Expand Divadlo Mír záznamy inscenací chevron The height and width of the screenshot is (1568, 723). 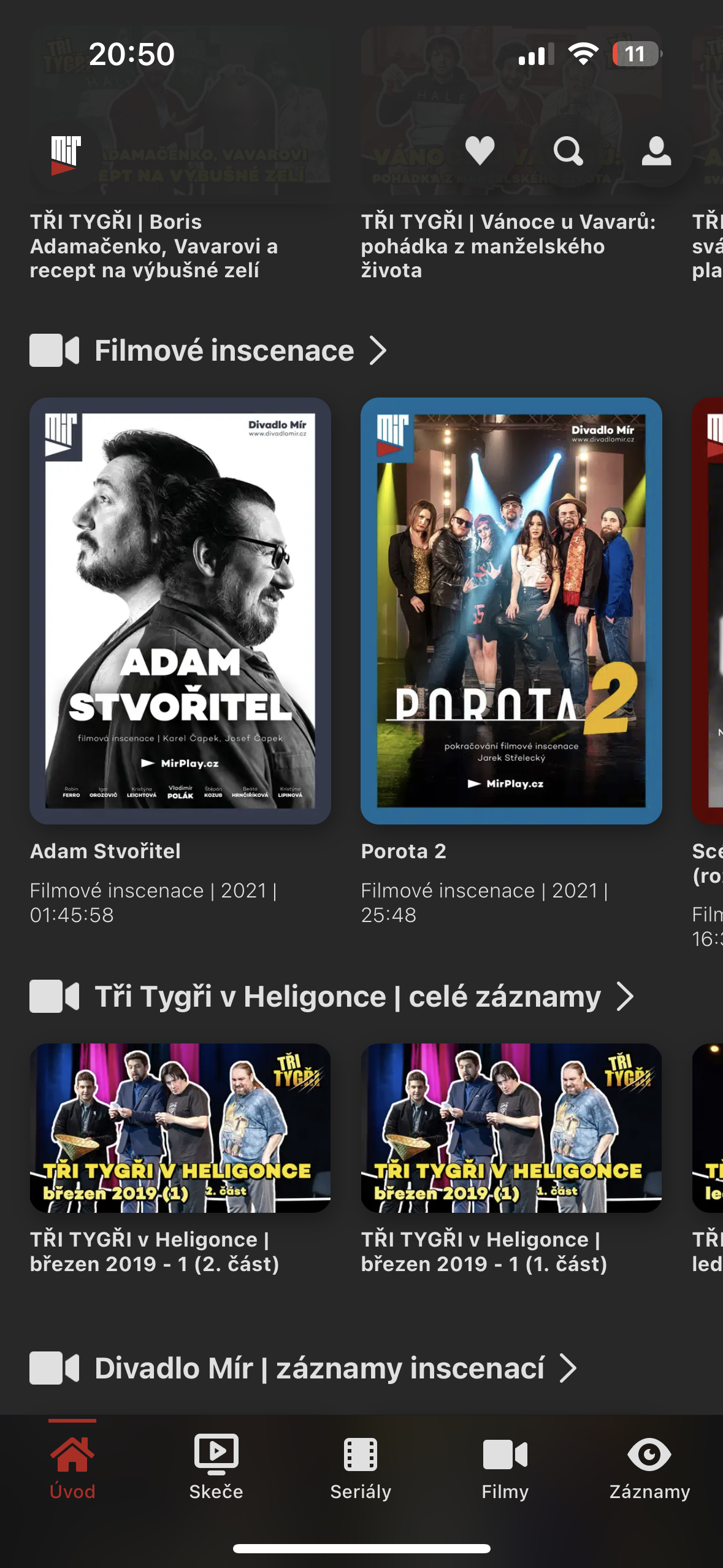click(x=568, y=1369)
